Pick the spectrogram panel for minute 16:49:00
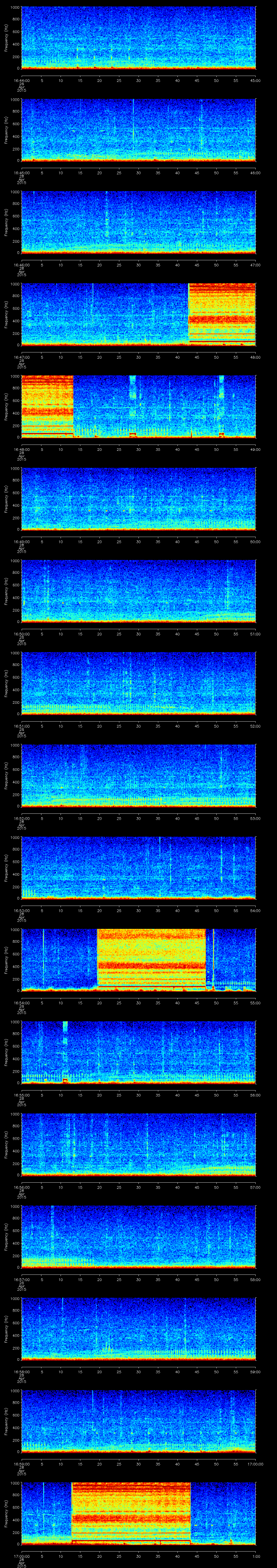Screen dimensions: 277x1568 (139, 499)
